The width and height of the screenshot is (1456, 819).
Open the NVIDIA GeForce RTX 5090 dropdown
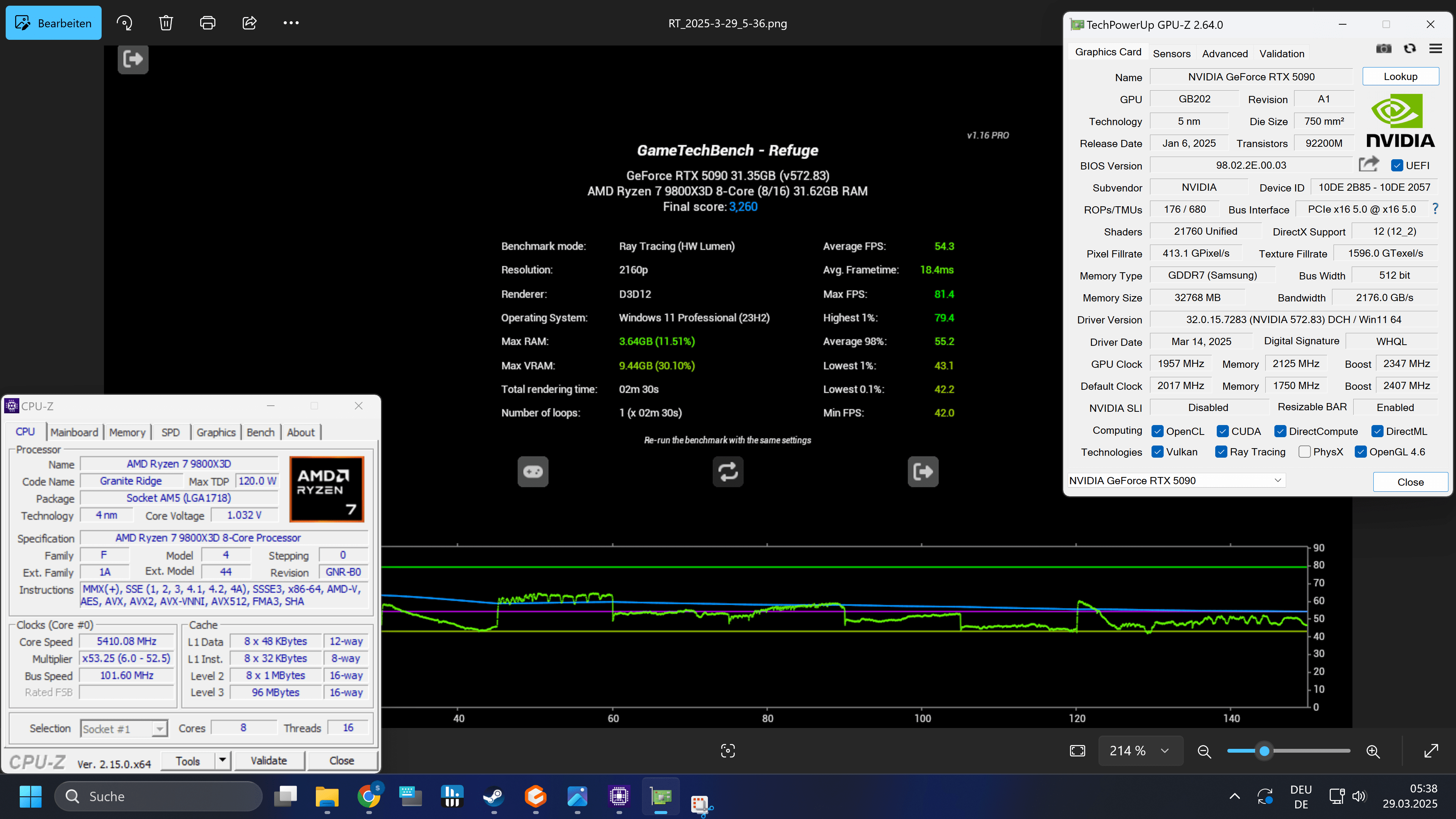pos(1277,480)
